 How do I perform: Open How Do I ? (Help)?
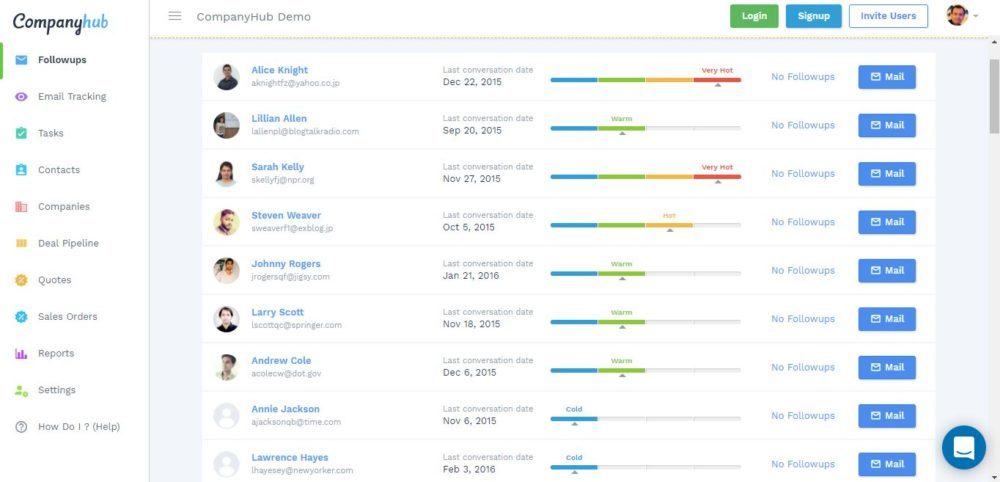point(78,427)
